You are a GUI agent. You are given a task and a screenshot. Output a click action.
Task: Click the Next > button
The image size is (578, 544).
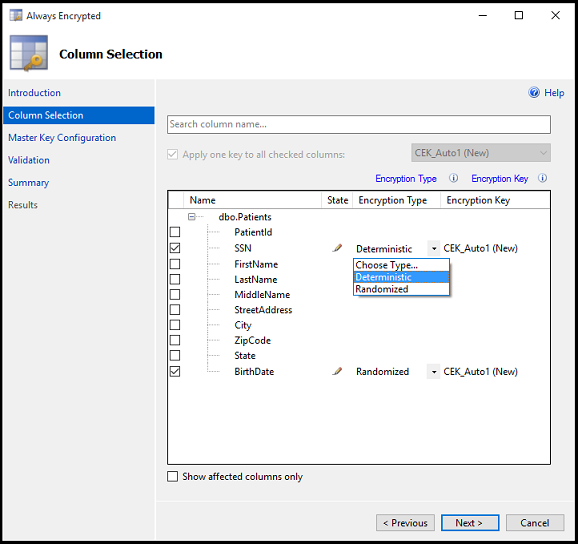click(x=470, y=523)
